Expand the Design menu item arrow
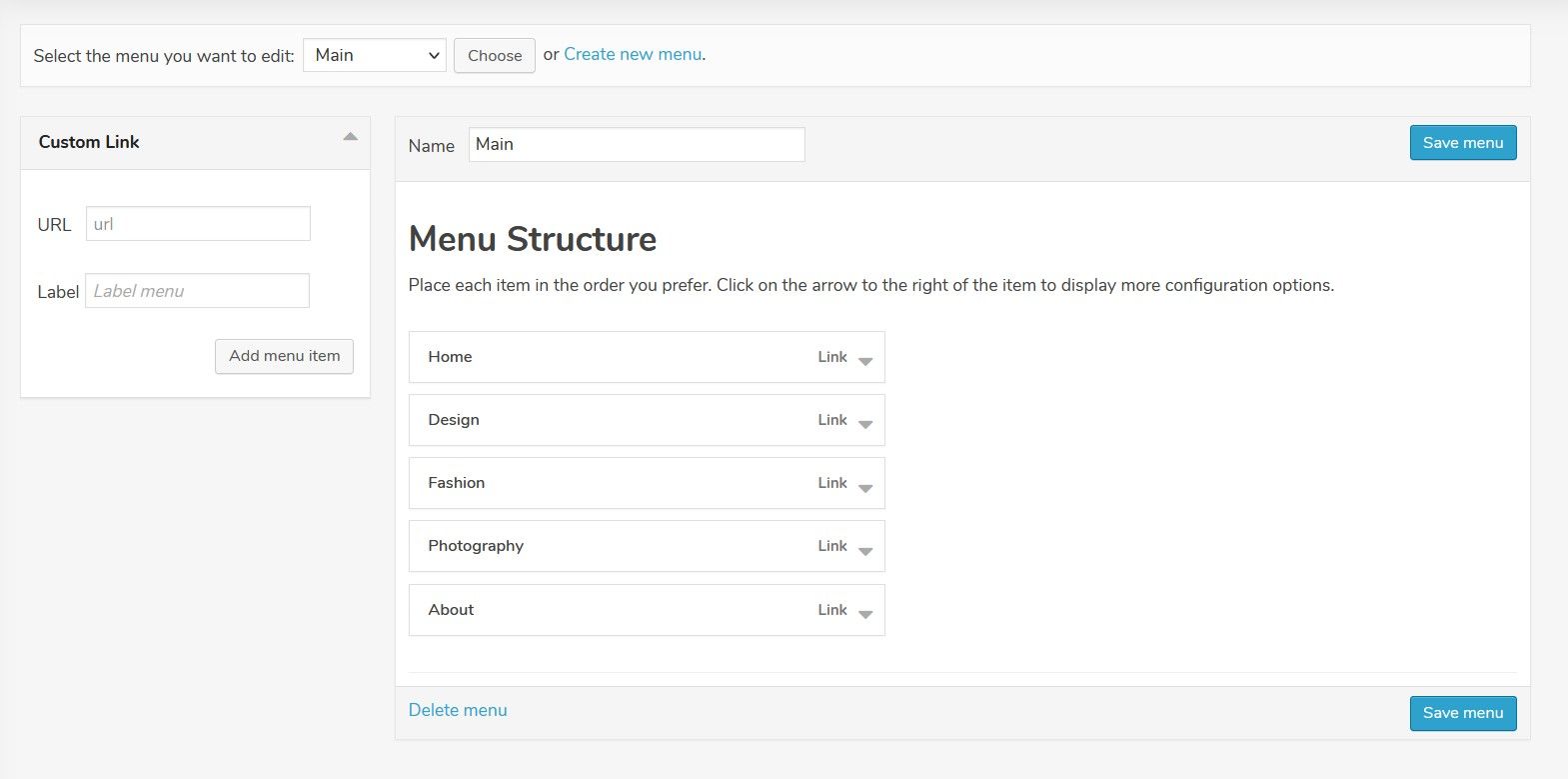1568x779 pixels. click(x=865, y=424)
